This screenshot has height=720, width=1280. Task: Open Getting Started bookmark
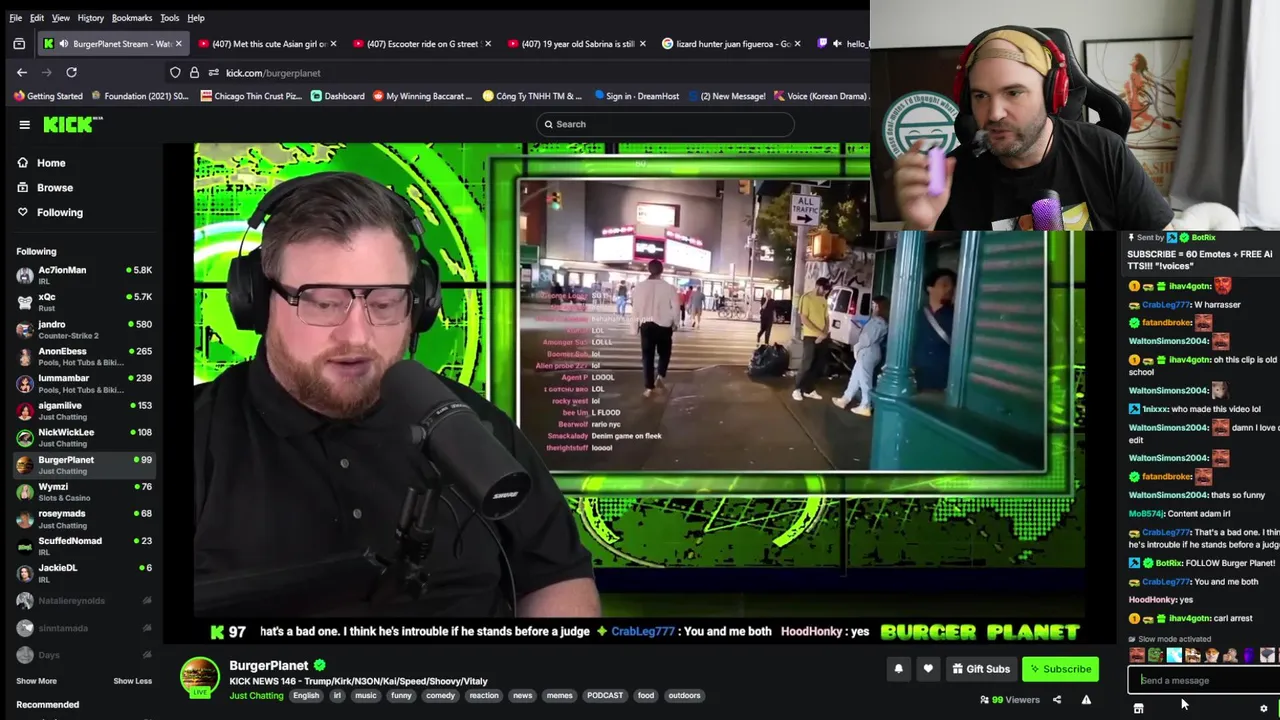click(x=48, y=96)
